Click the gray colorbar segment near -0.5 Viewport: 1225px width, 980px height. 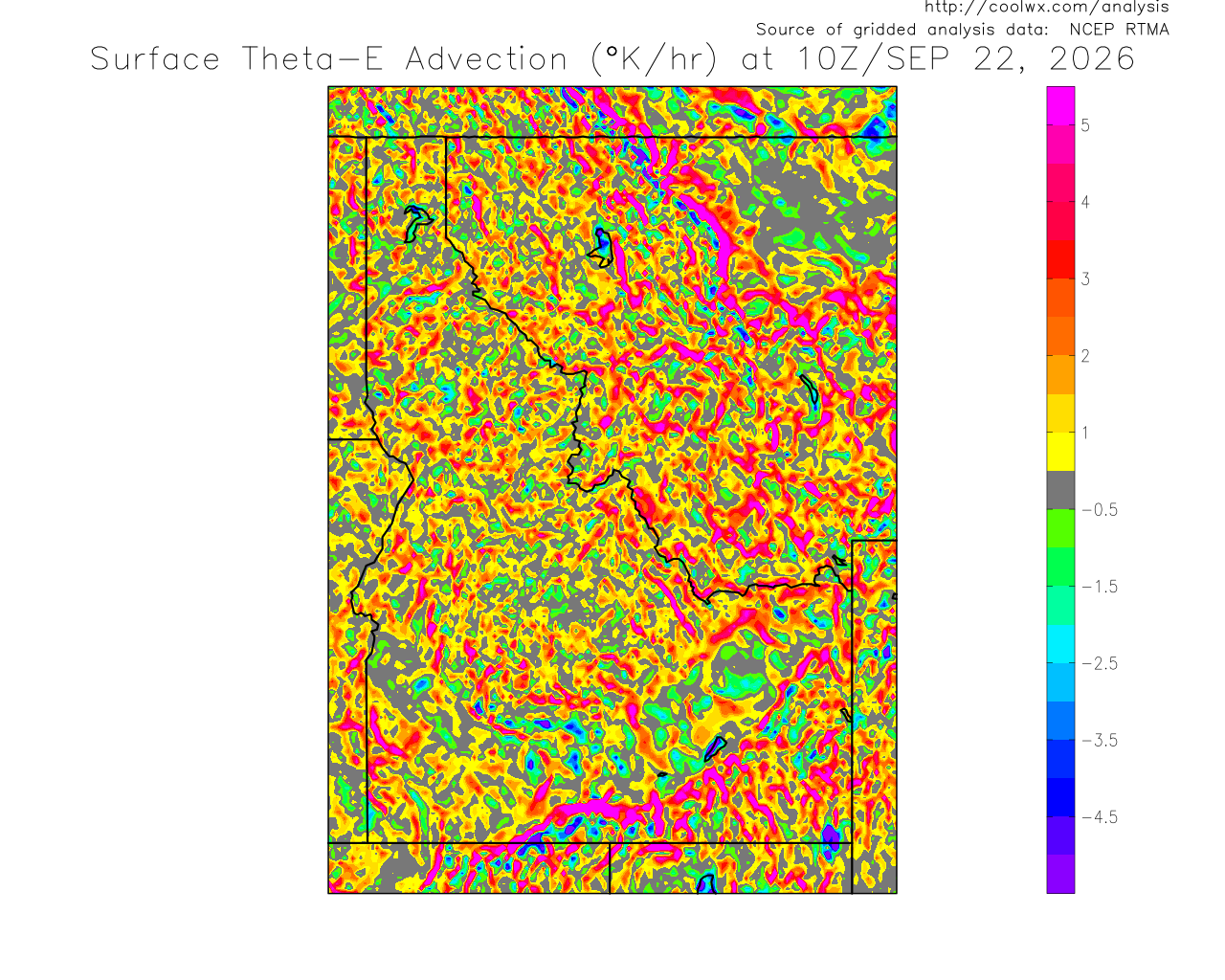click(1060, 490)
